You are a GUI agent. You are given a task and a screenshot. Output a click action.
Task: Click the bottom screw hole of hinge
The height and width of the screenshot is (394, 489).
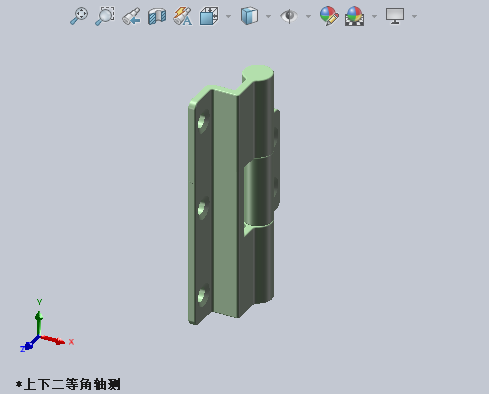pyautogui.click(x=203, y=294)
